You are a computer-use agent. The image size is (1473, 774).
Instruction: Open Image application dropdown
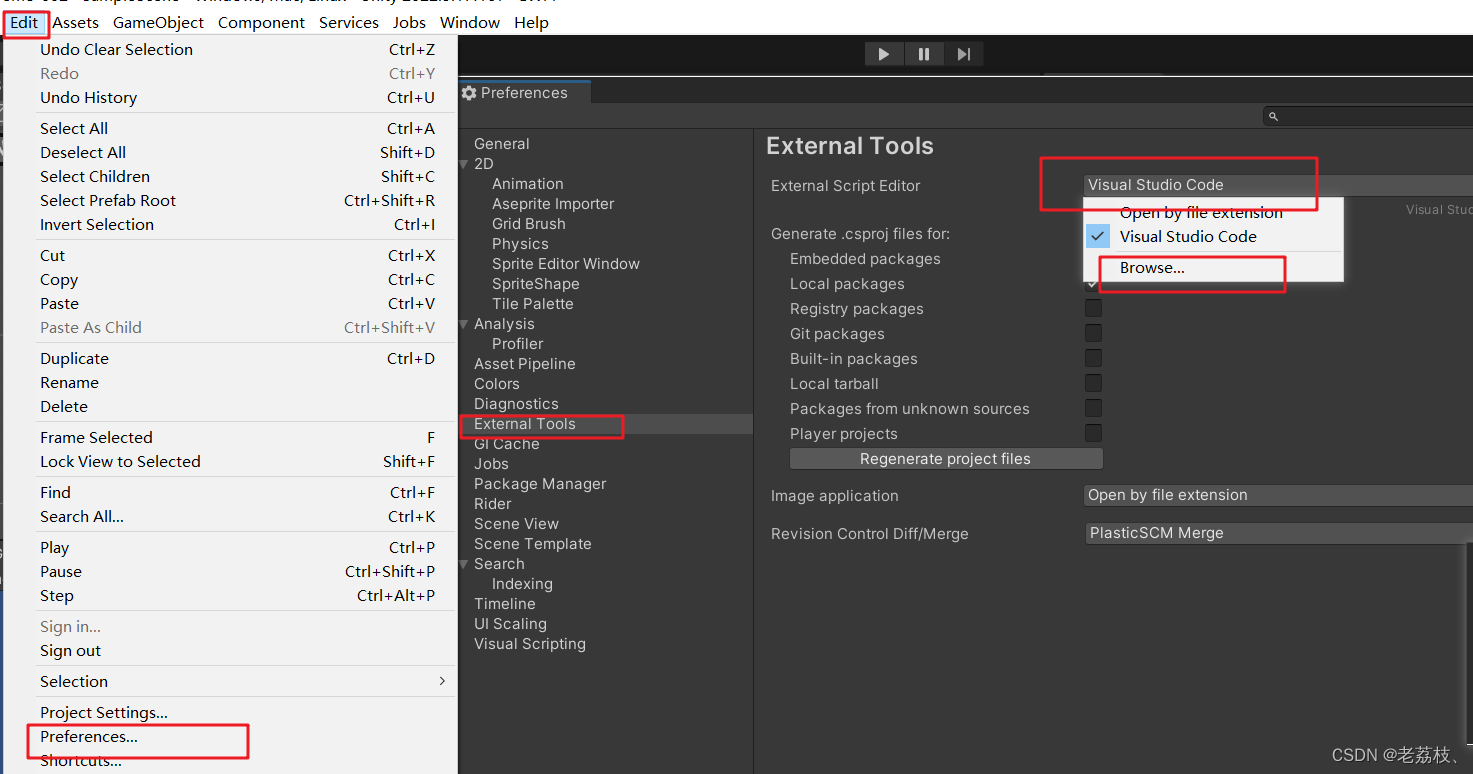1278,496
